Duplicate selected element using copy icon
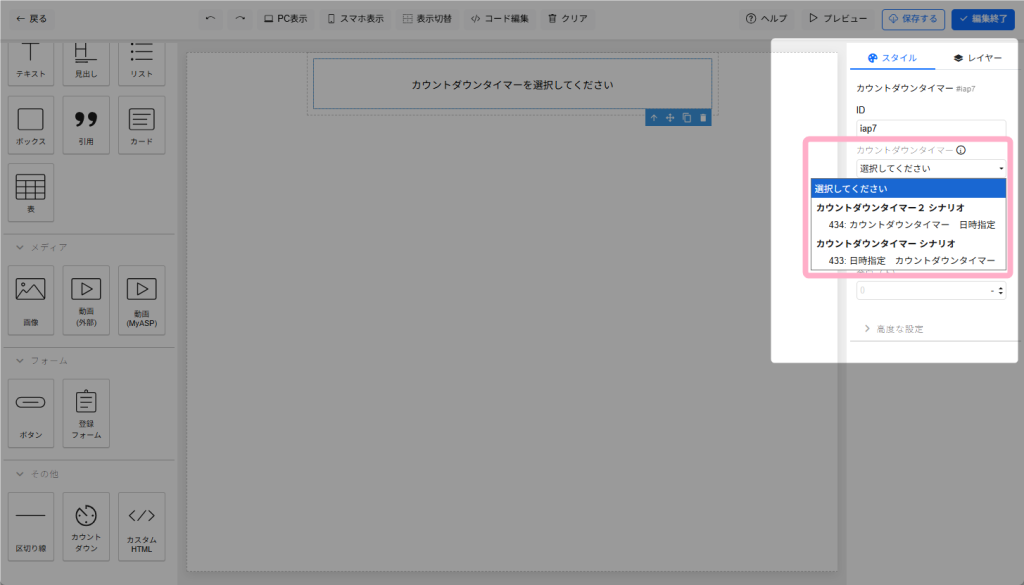 click(687, 118)
